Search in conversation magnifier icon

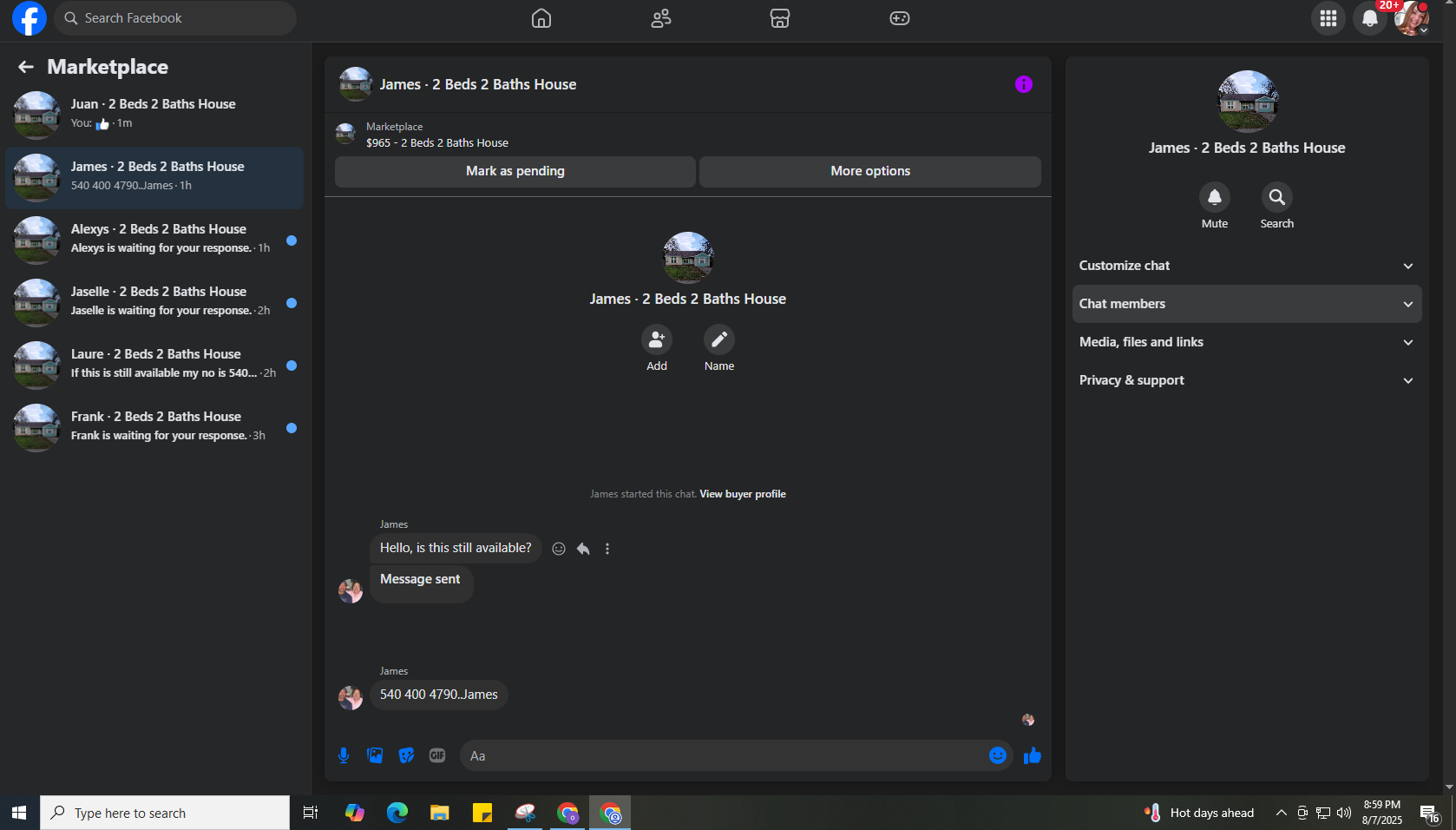point(1277,197)
